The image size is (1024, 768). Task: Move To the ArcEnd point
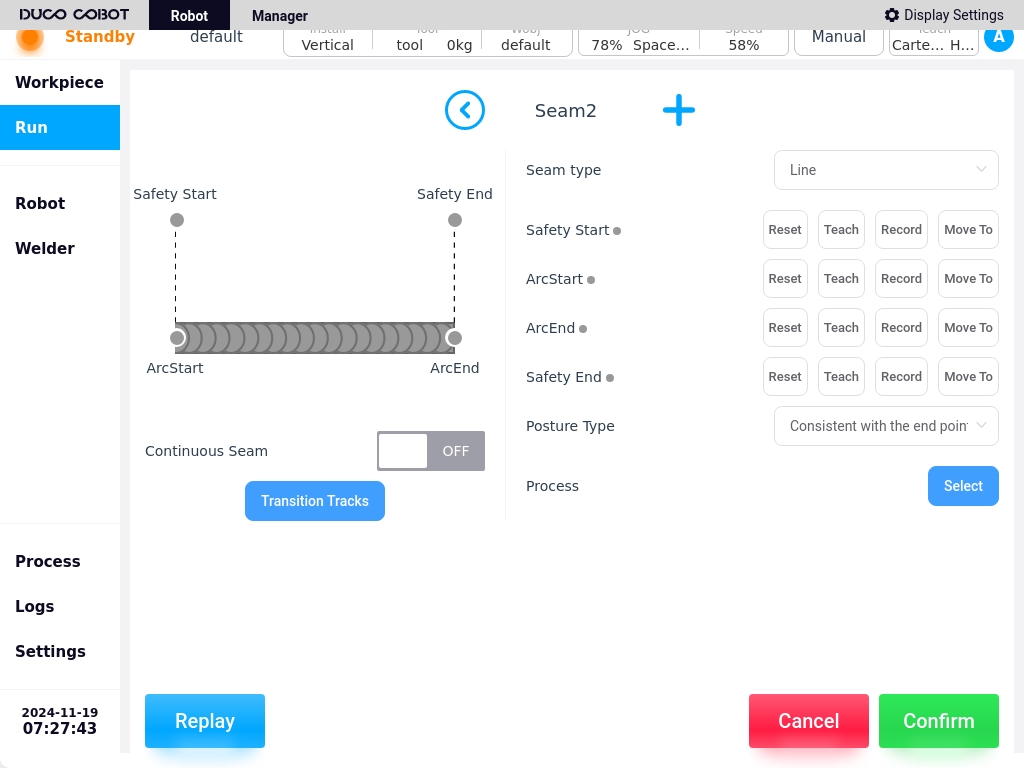pyautogui.click(x=968, y=327)
